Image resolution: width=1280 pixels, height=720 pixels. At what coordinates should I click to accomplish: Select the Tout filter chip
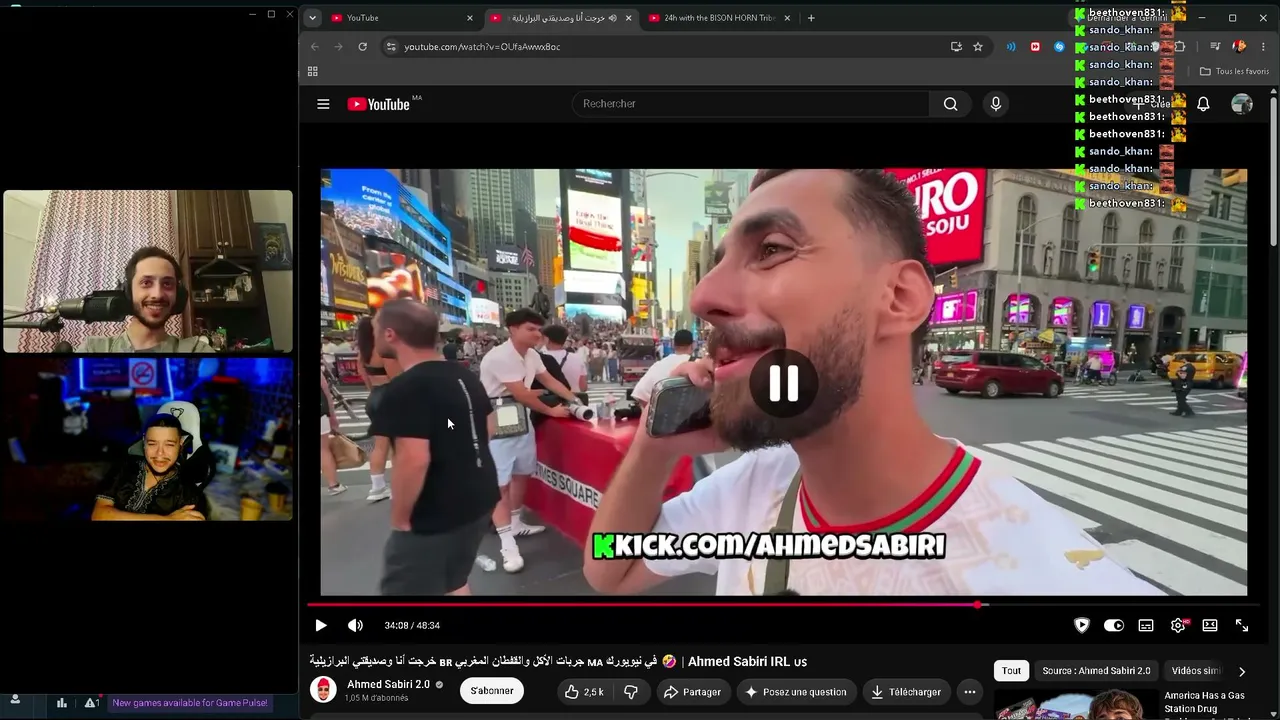pos(1012,671)
